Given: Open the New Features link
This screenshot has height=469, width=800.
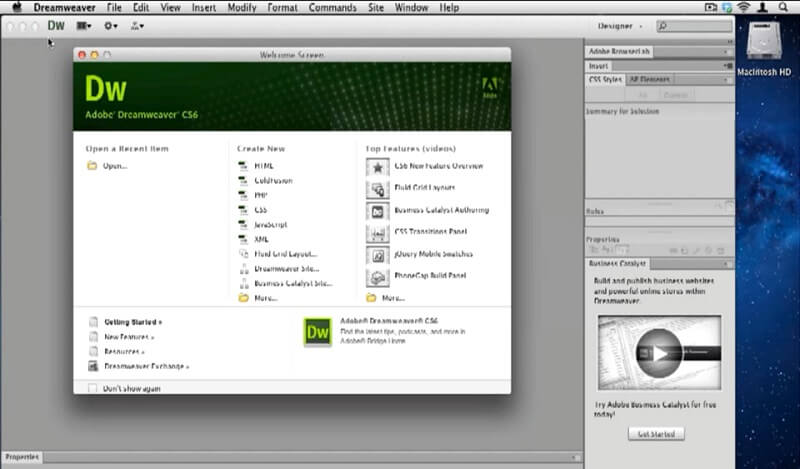Looking at the screenshot, I should 129,337.
